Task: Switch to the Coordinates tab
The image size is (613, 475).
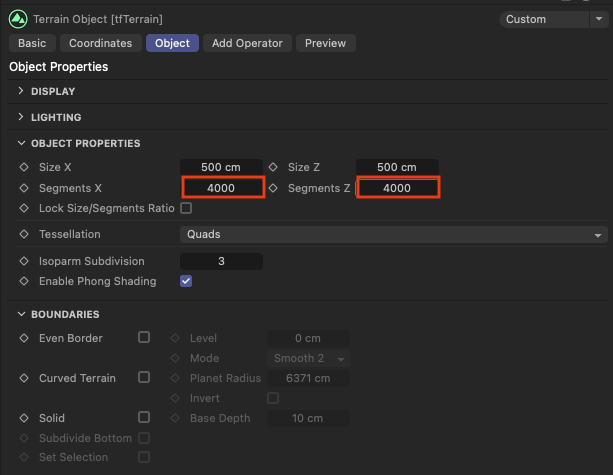Action: (x=100, y=43)
